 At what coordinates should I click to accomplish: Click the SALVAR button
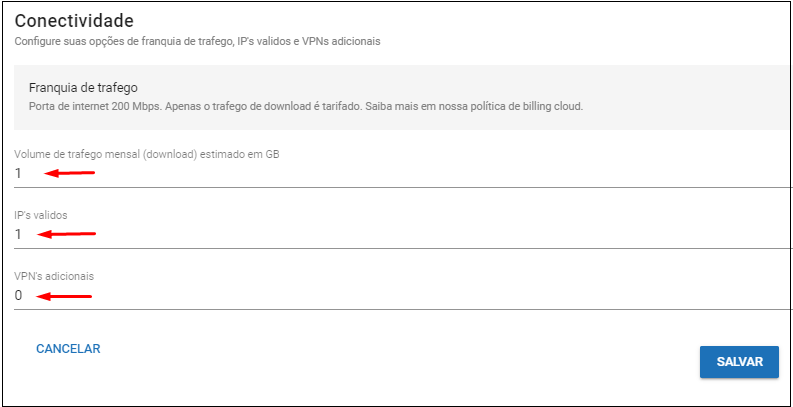pos(739,362)
